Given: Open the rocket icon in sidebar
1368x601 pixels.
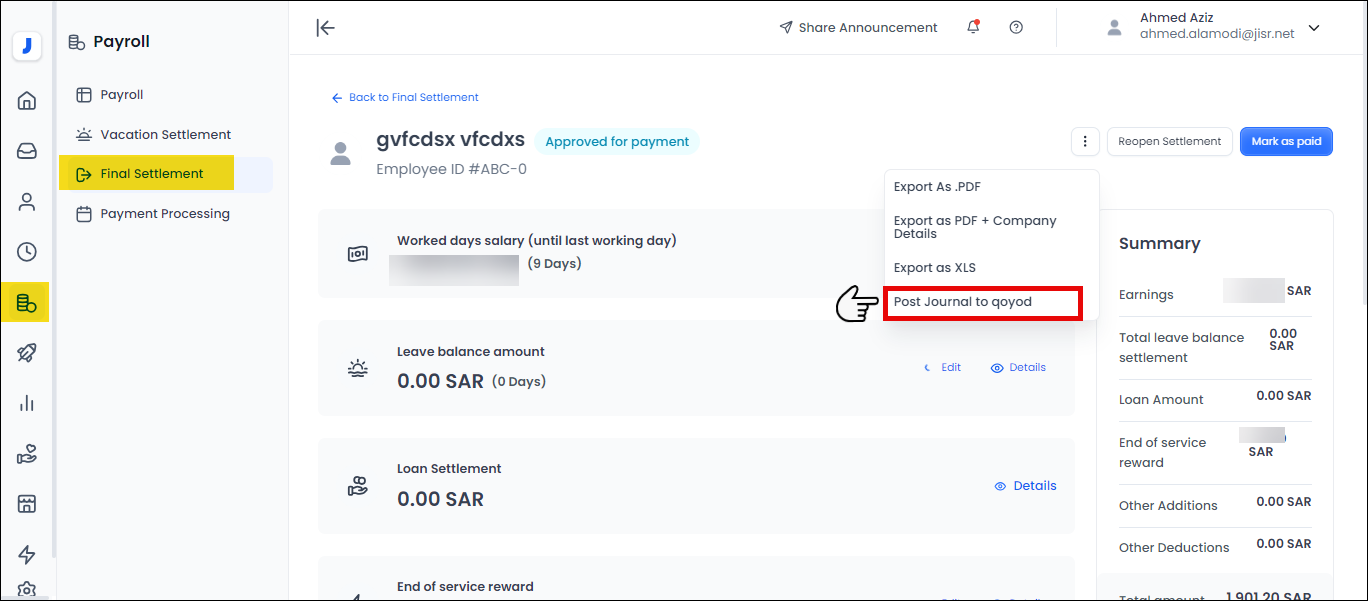Looking at the screenshot, I should pos(27,353).
